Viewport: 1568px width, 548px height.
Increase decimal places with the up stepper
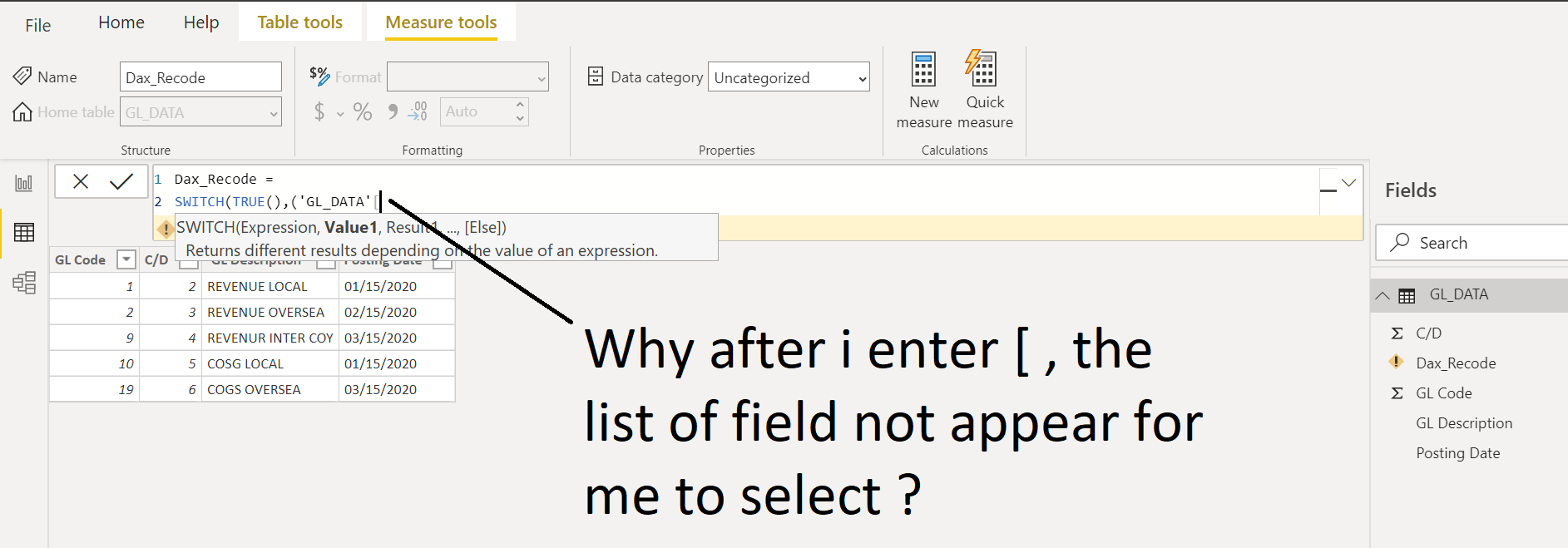[x=520, y=105]
